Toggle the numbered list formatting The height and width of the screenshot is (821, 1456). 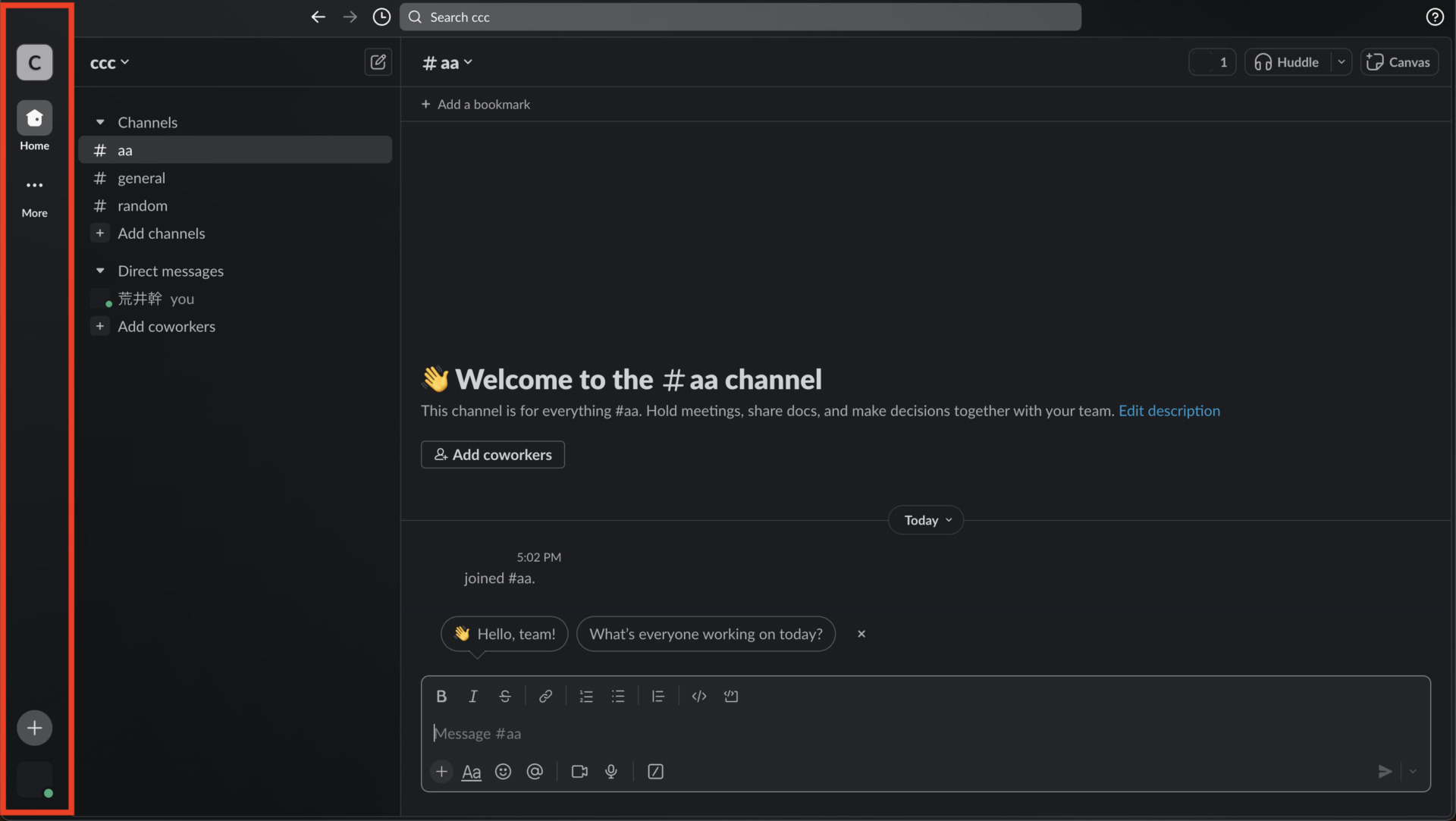[586, 696]
